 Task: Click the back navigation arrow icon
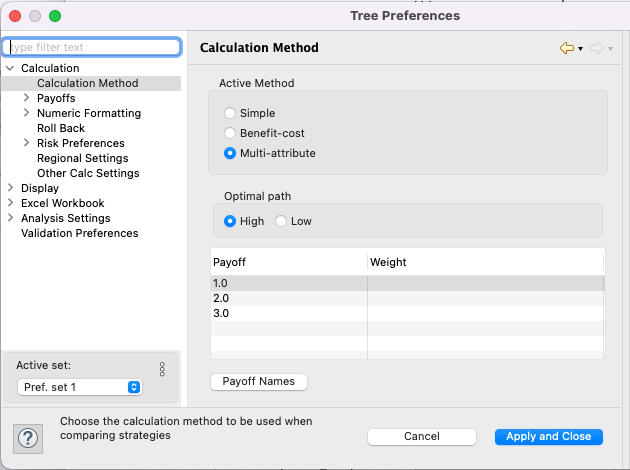coord(566,48)
